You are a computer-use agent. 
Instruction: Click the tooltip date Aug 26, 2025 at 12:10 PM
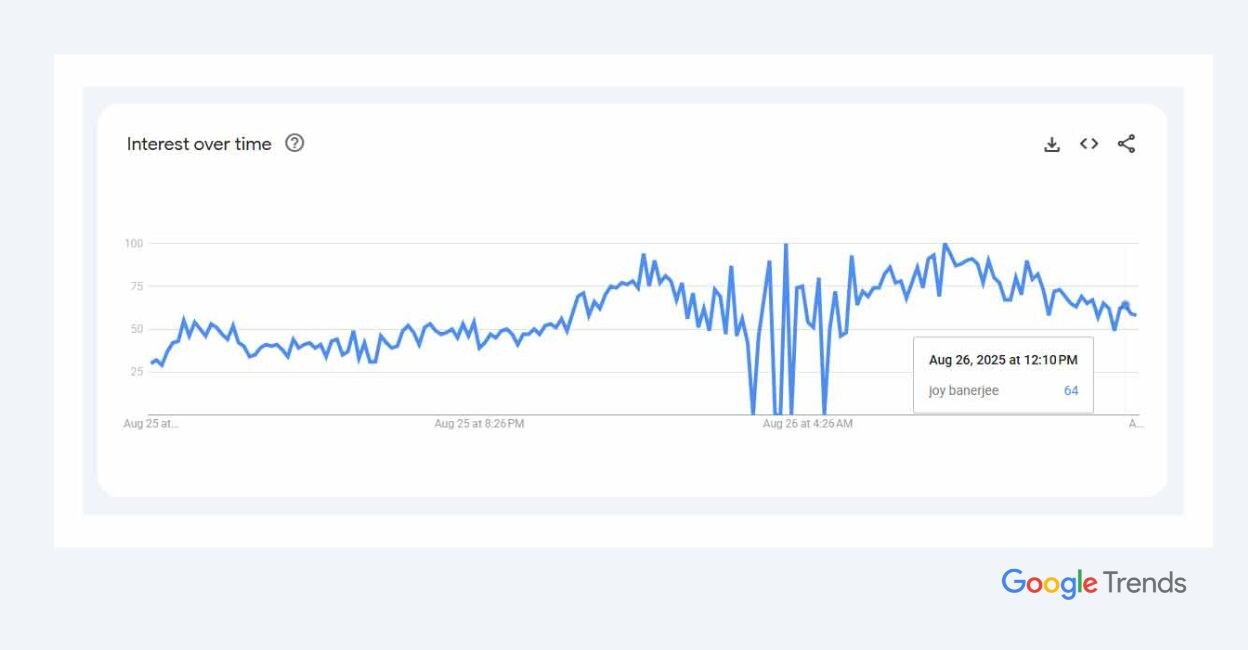tap(1003, 360)
